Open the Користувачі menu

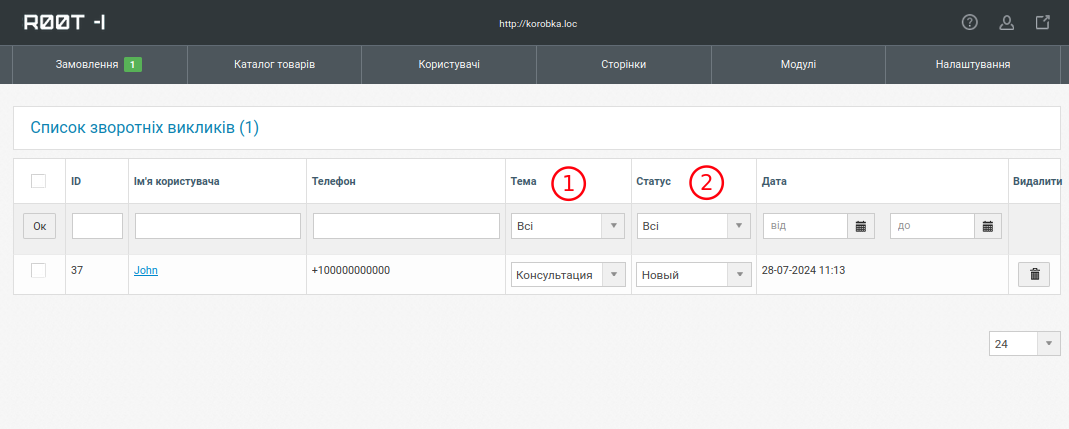tap(449, 65)
